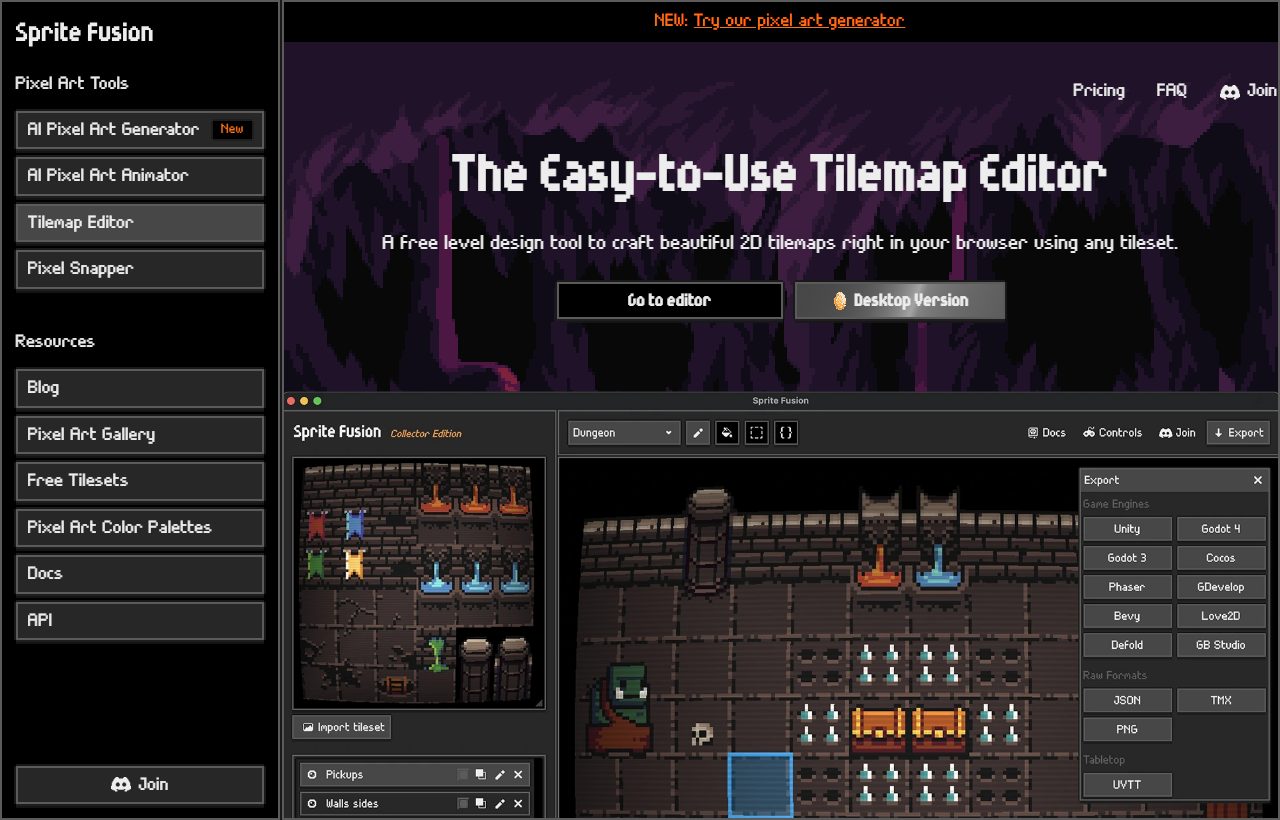Go to the Blog
1280x820 pixels.
[140, 388]
